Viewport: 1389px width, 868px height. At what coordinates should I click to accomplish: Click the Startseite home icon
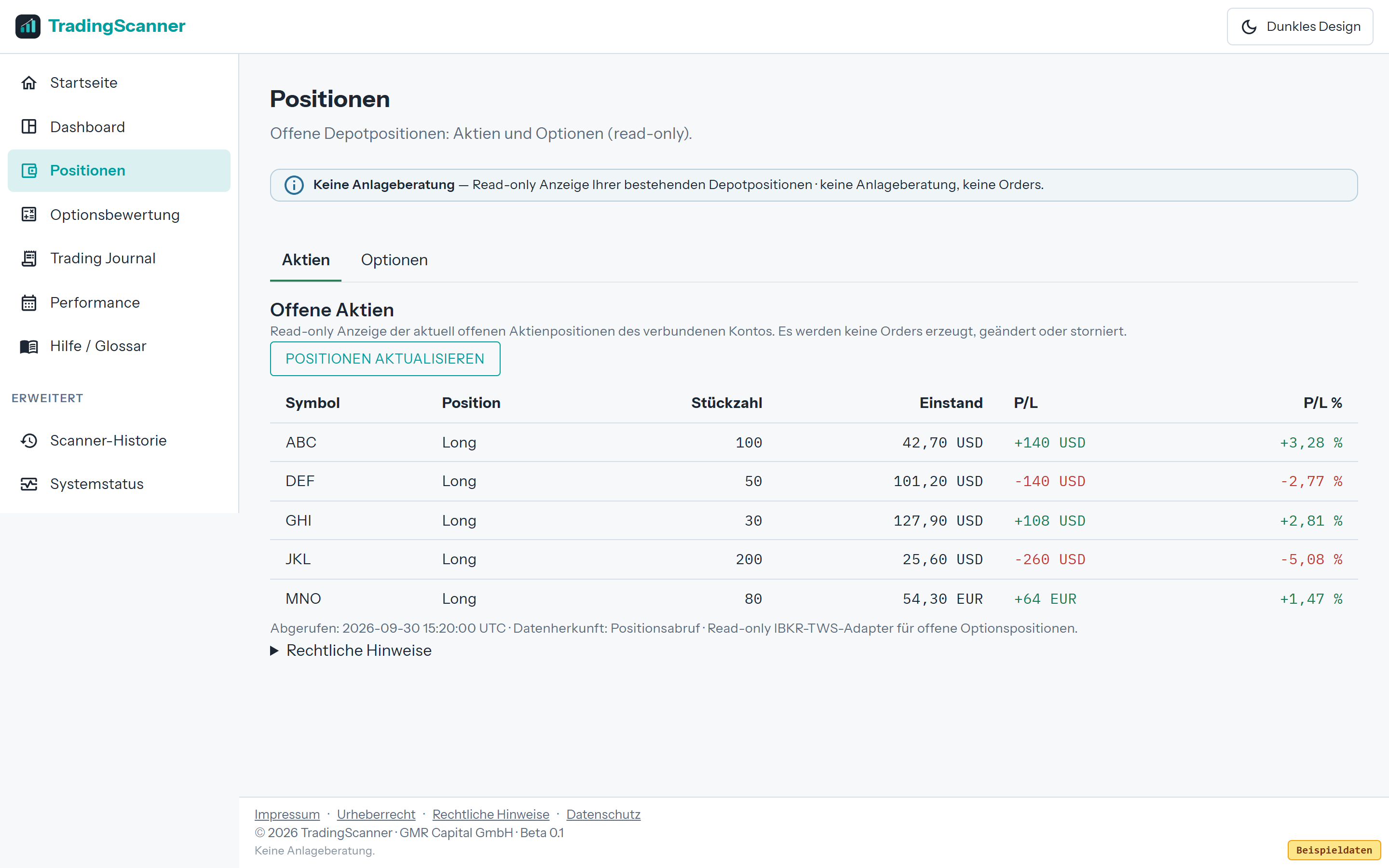(29, 82)
